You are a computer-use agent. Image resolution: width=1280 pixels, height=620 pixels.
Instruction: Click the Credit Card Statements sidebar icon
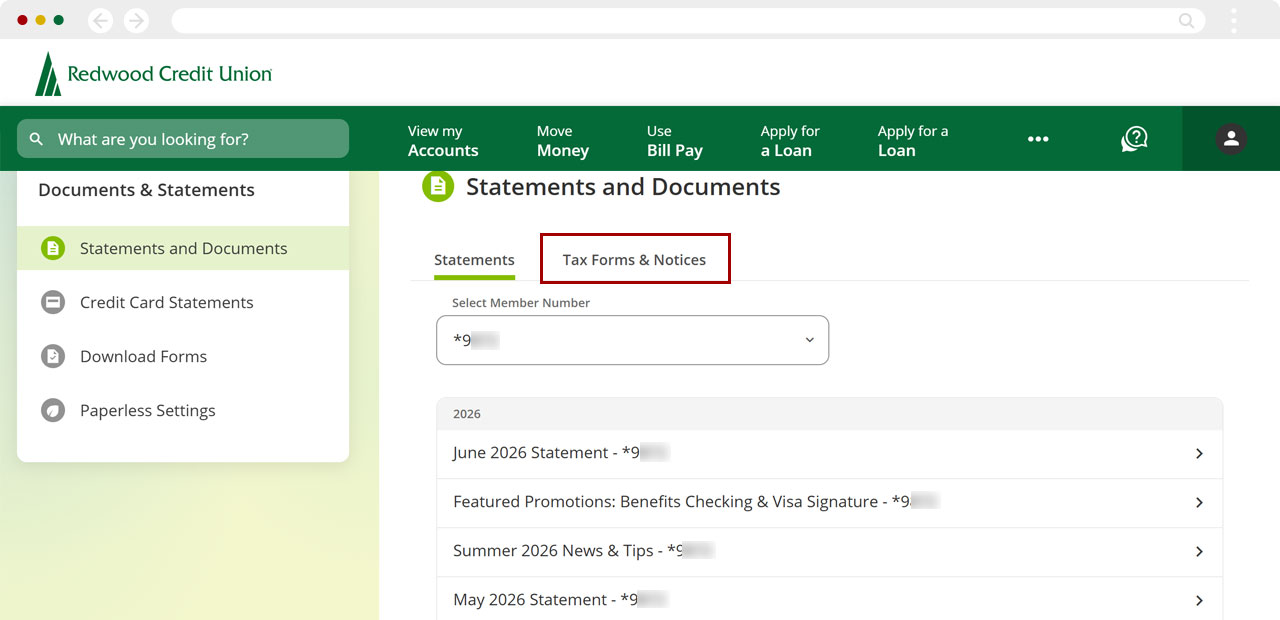[x=53, y=302]
